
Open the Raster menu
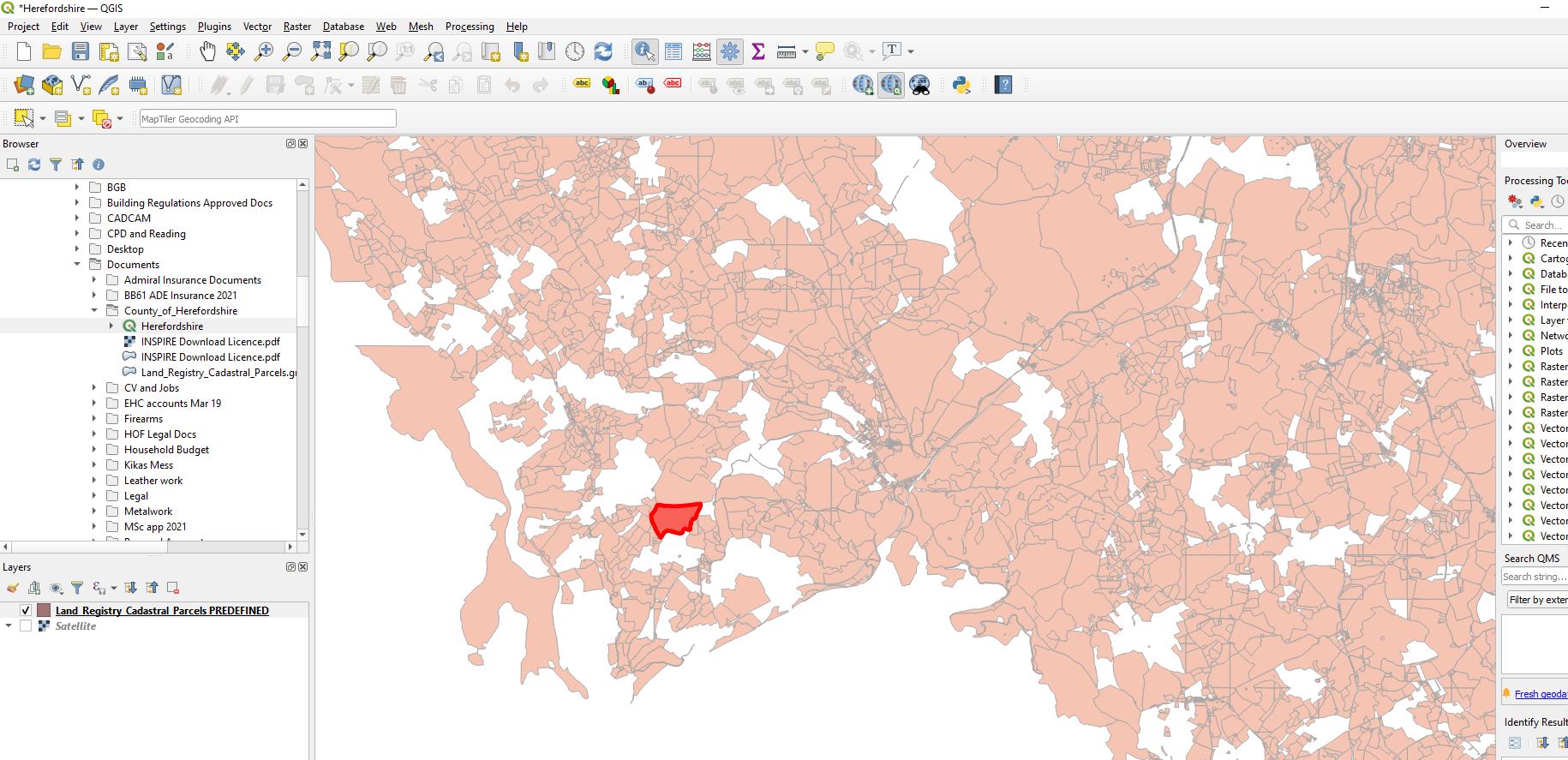297,27
